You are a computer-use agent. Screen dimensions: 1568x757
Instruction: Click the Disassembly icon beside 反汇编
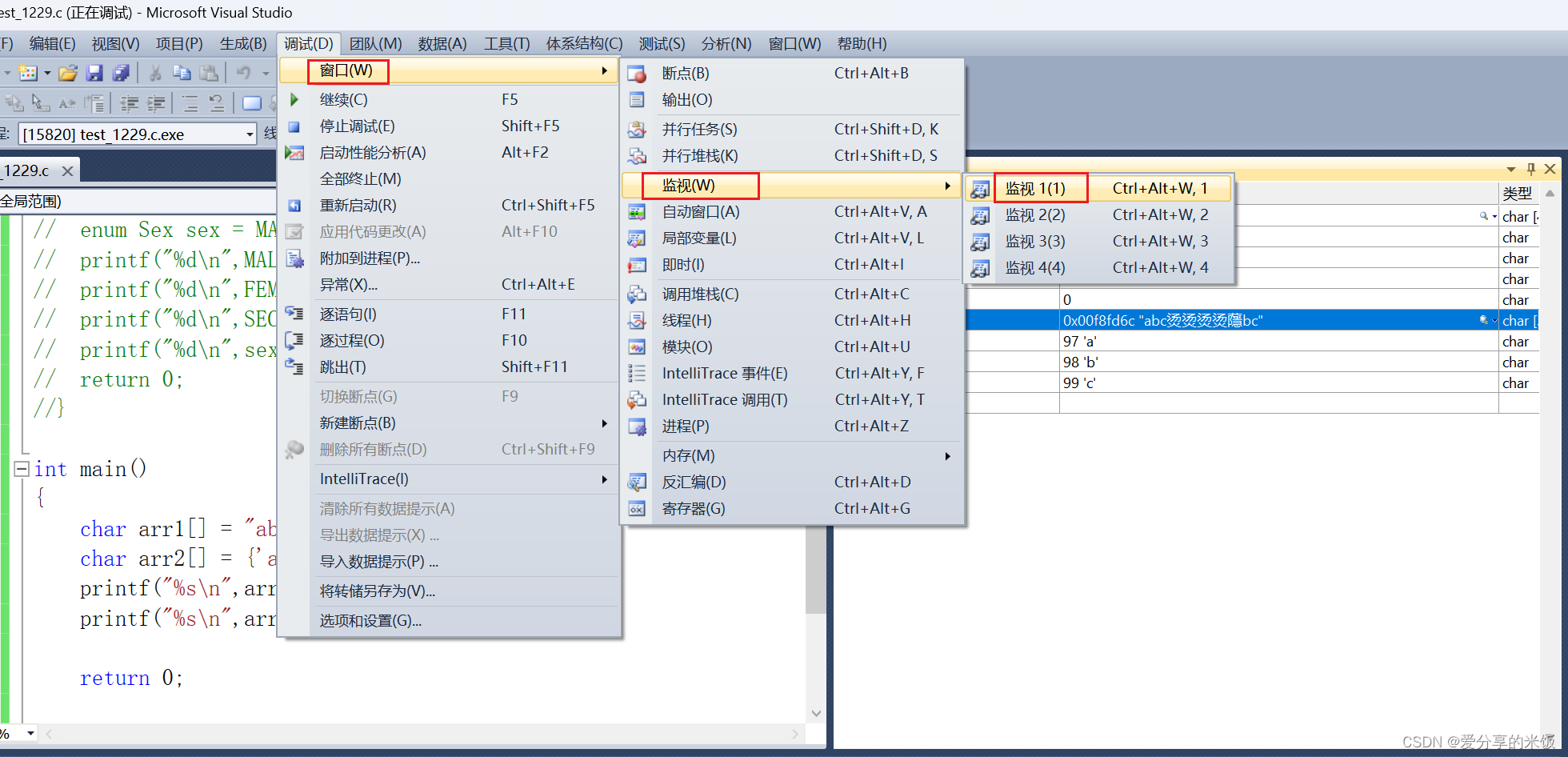click(637, 483)
